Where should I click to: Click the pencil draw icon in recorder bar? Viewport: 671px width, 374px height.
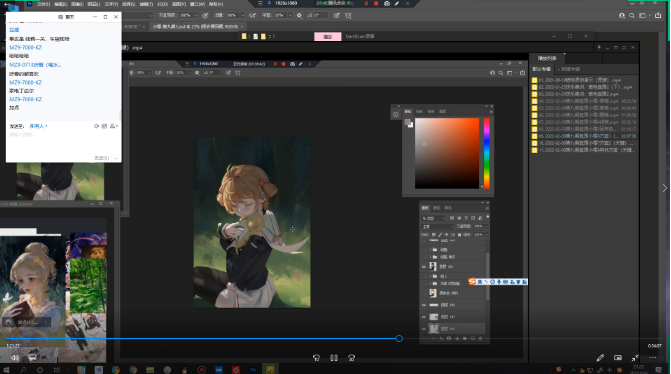point(397,3)
